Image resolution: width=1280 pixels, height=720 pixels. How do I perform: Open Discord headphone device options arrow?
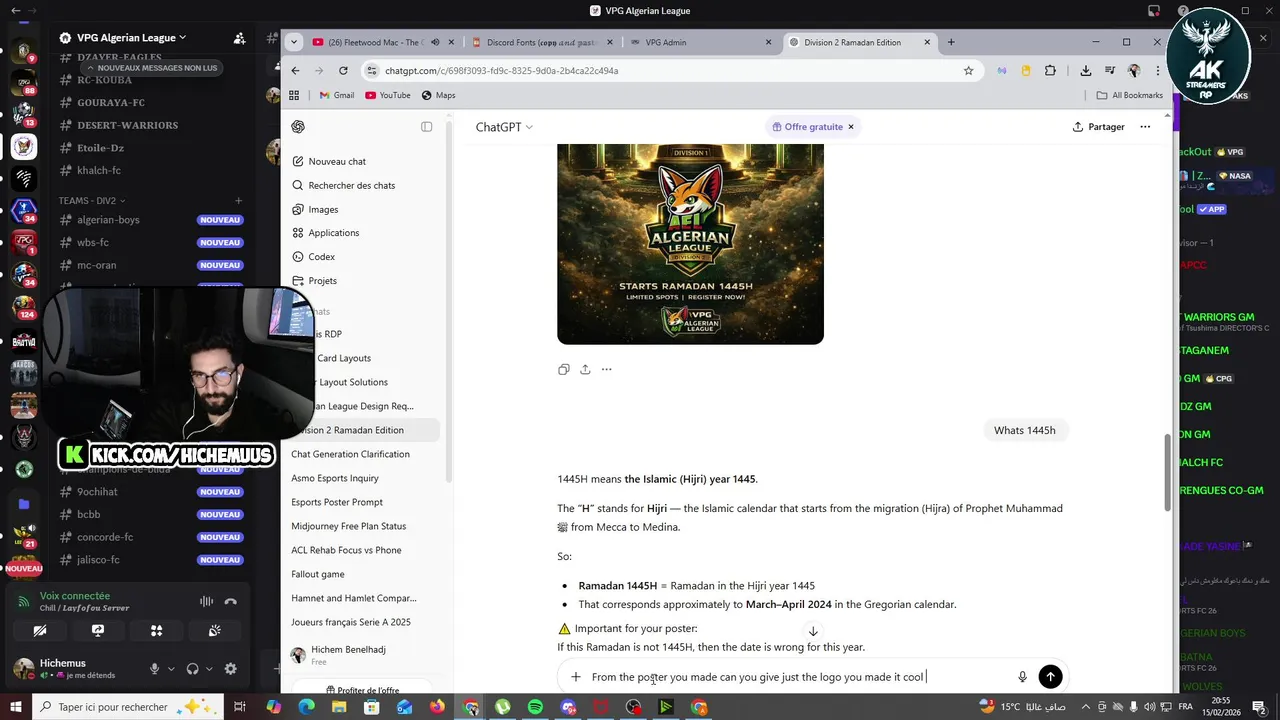(209, 669)
